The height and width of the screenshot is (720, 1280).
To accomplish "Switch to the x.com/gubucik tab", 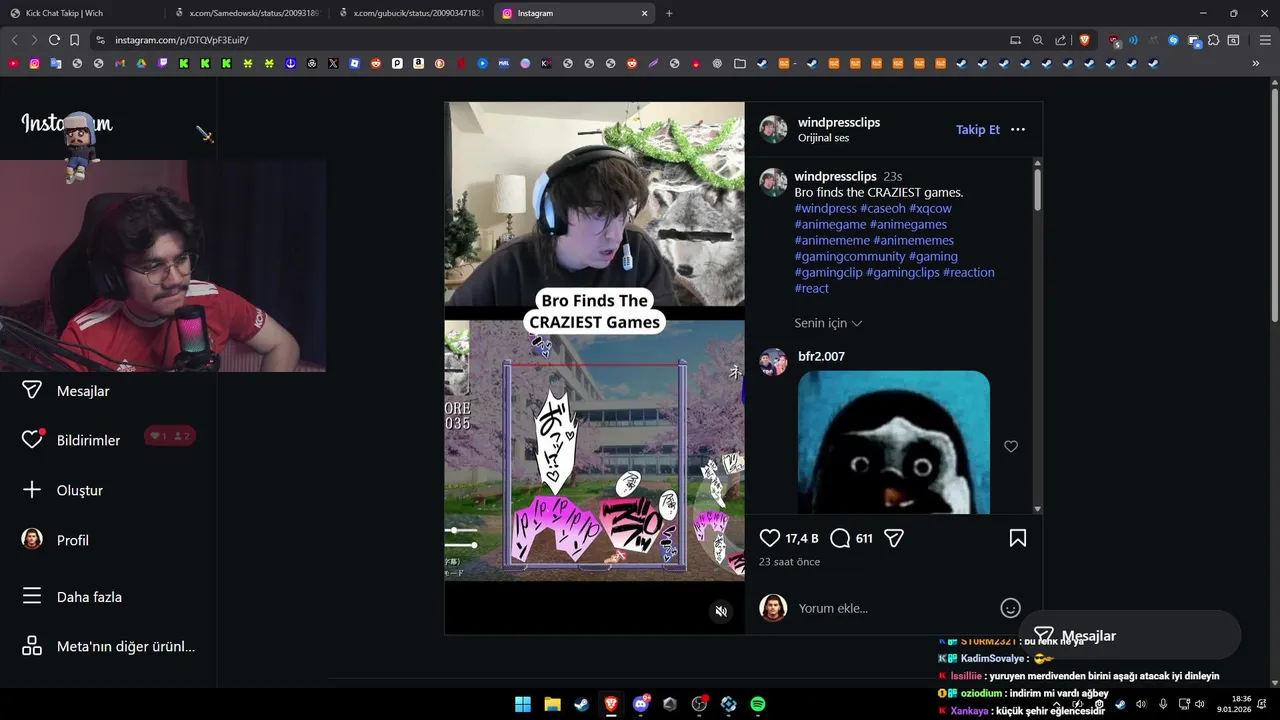I will point(412,13).
